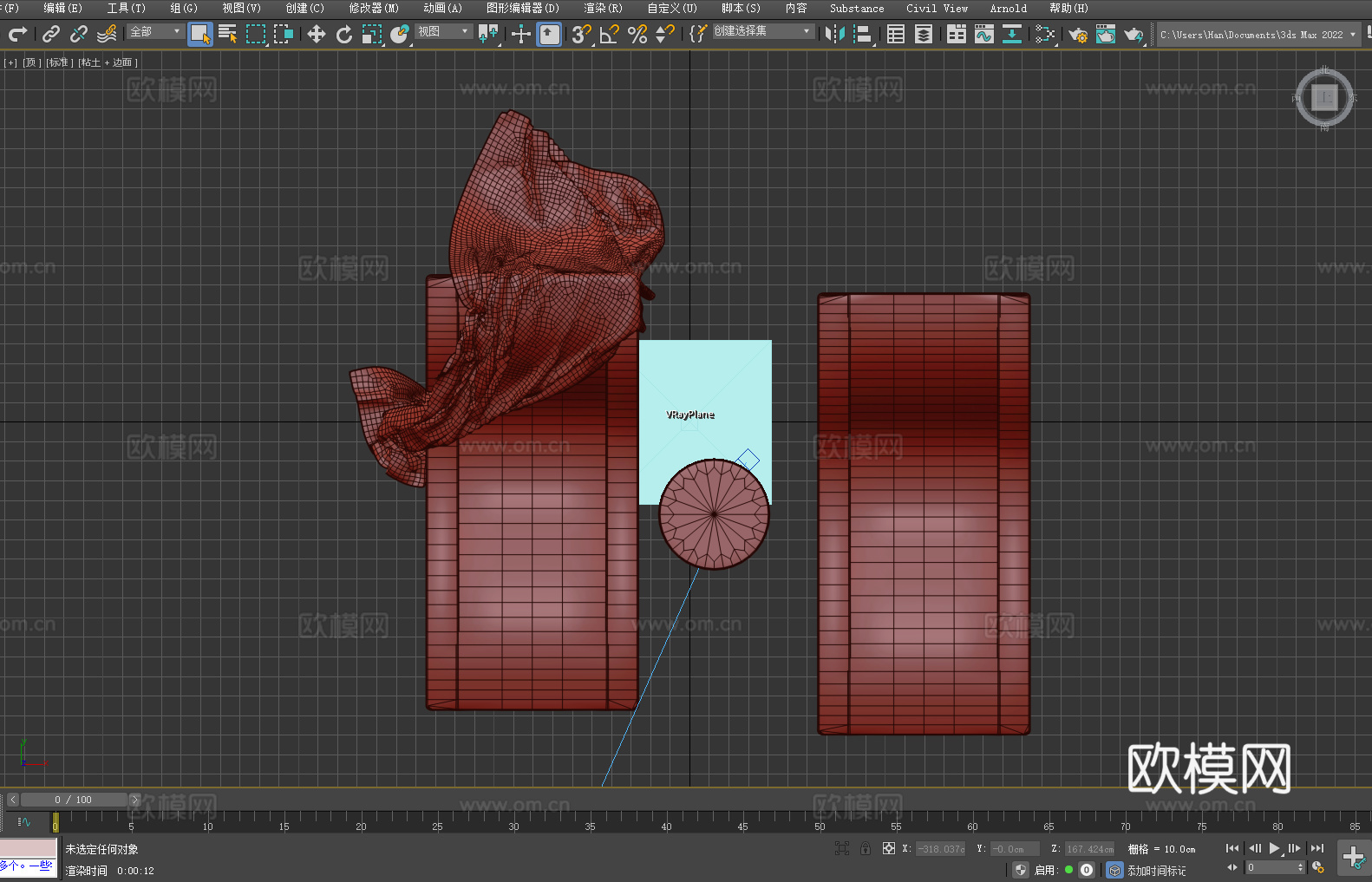
Task: Click the time slider 0 / 100 handle
Action: [x=74, y=800]
